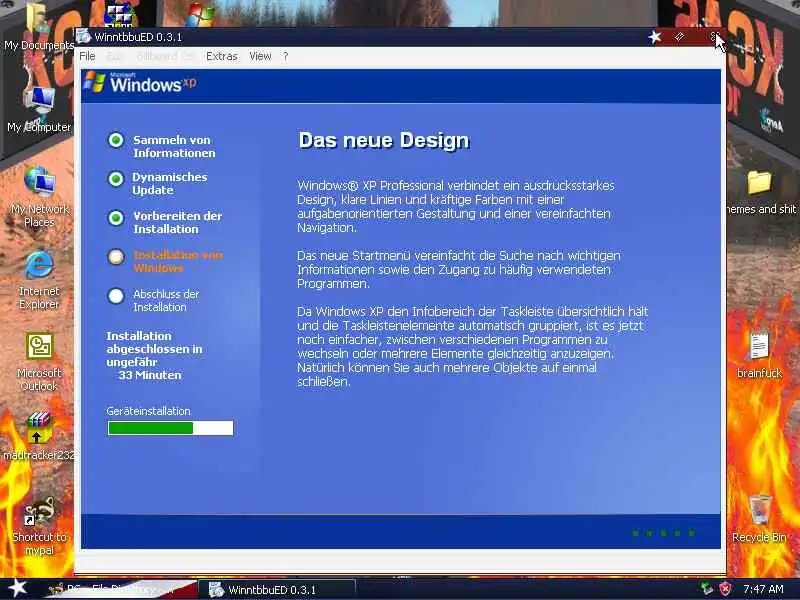The width and height of the screenshot is (800, 600).
Task: Click the Abschluss der Installation label
Action: (166, 301)
